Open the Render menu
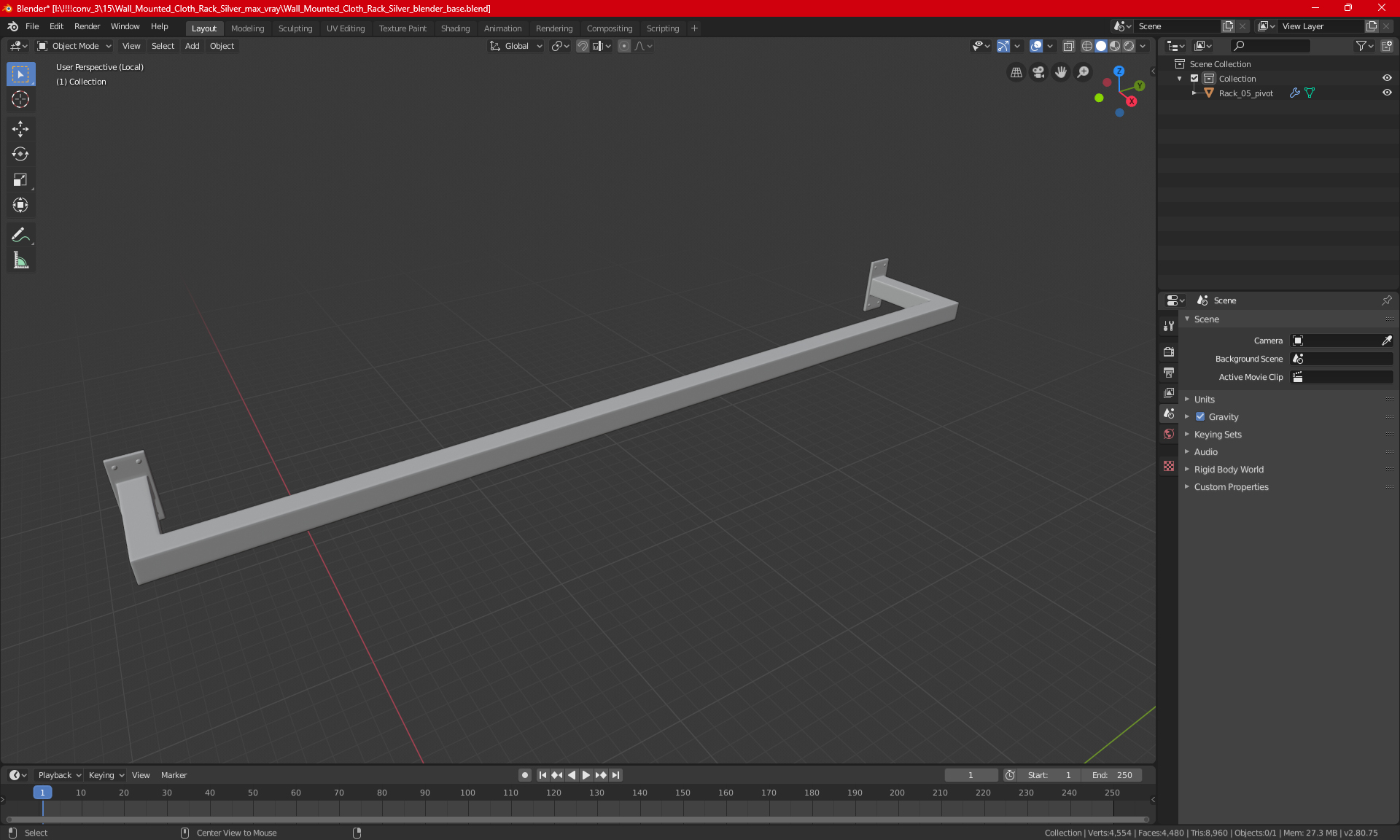This screenshot has height=840, width=1400. [87, 26]
